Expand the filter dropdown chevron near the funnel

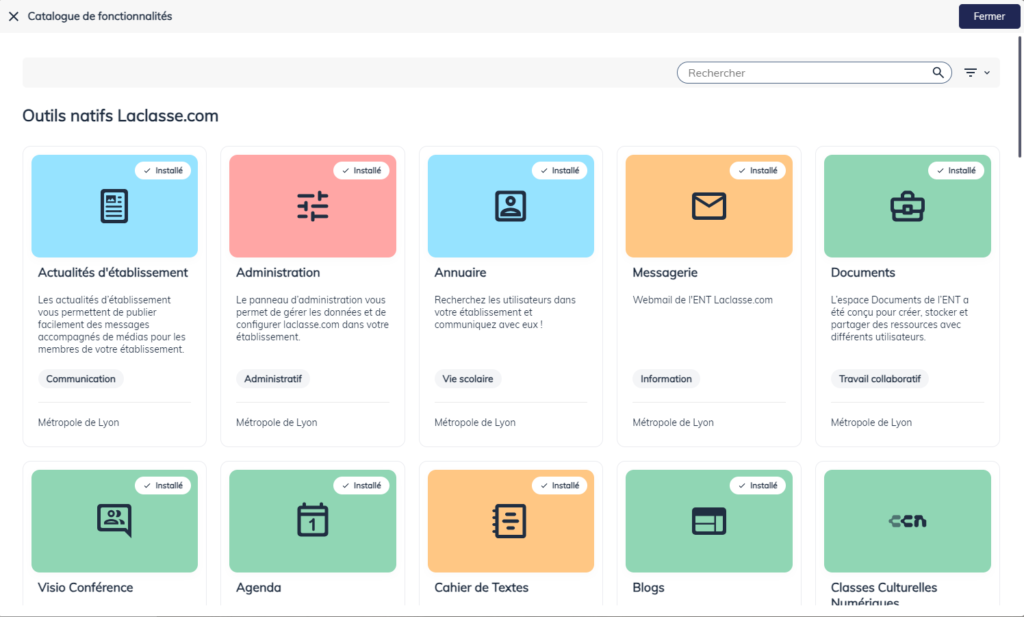click(989, 72)
